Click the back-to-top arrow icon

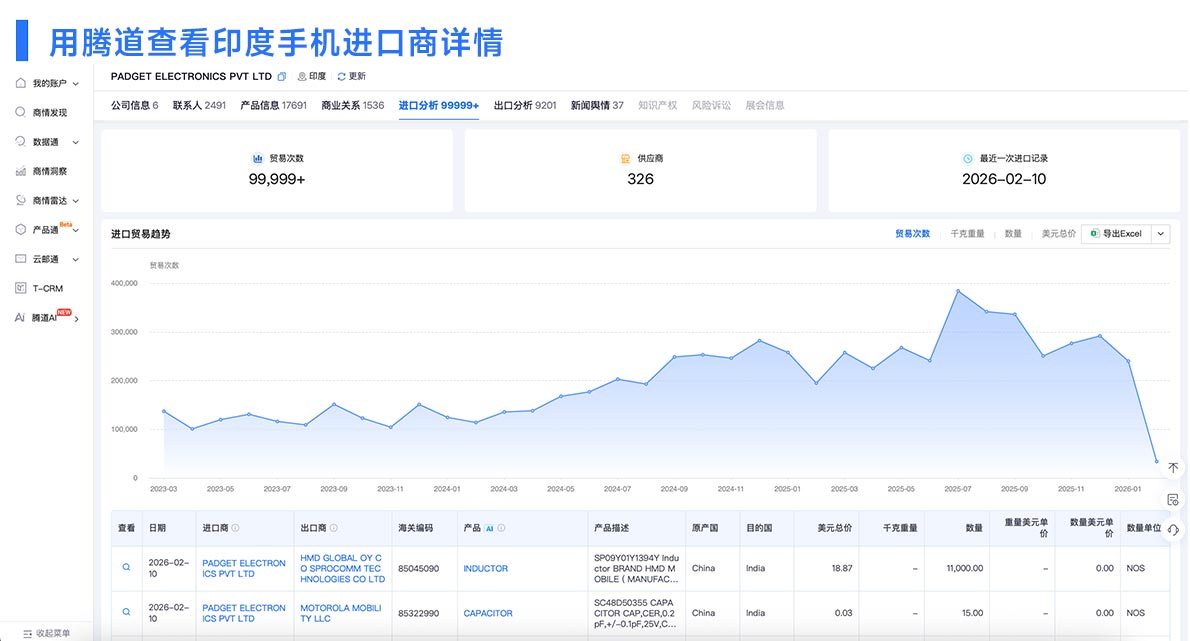(1172, 466)
